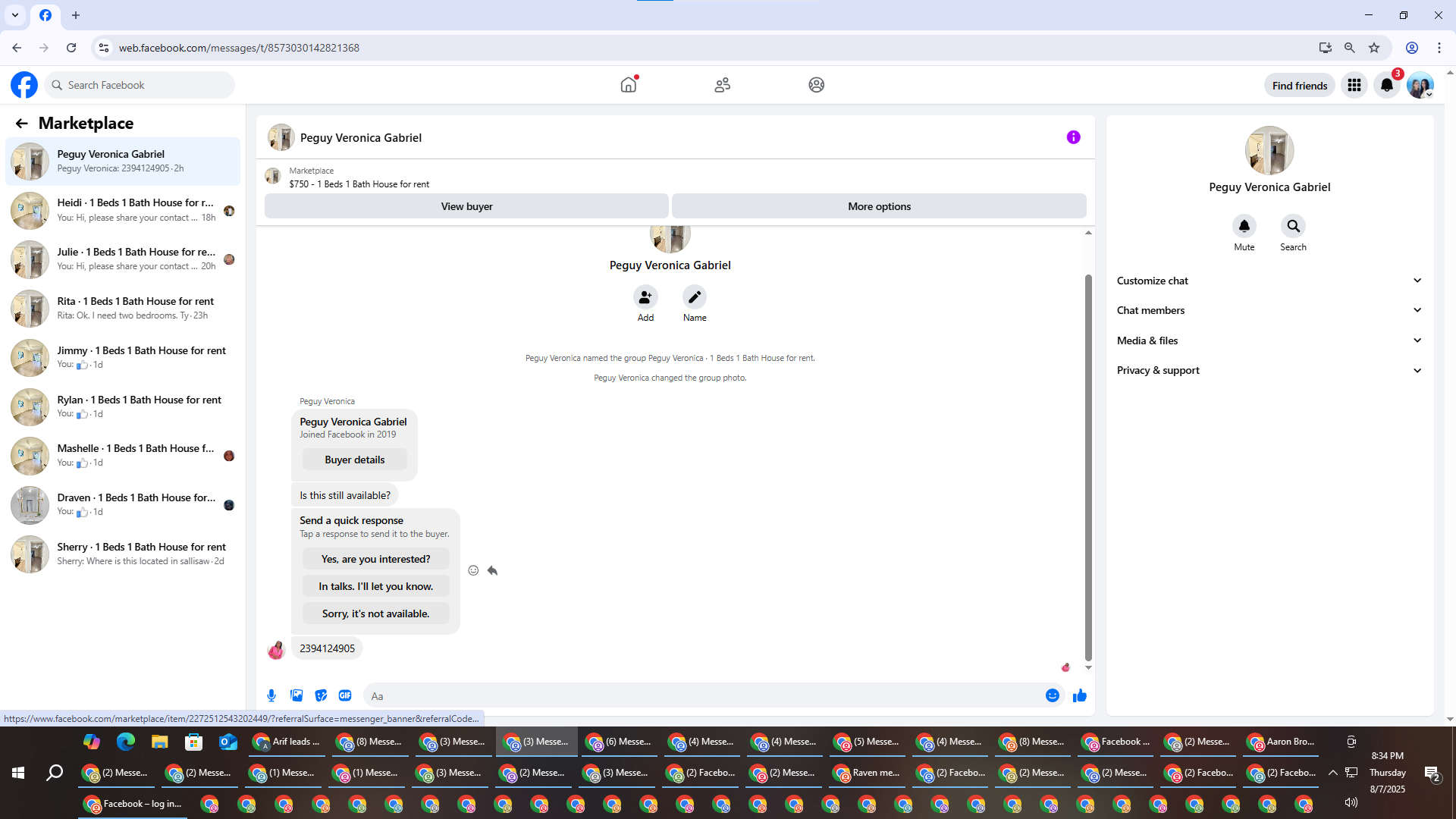
Task: Send a voice clip with microphone icon
Action: [271, 695]
